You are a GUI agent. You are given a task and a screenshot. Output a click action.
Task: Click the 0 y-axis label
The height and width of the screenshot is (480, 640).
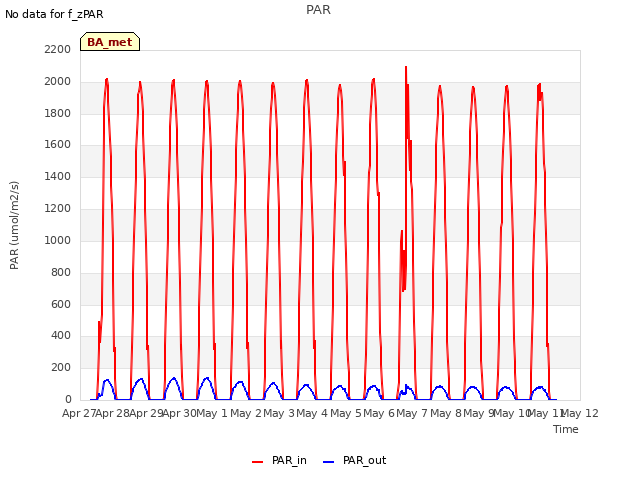pyautogui.click(x=68, y=399)
